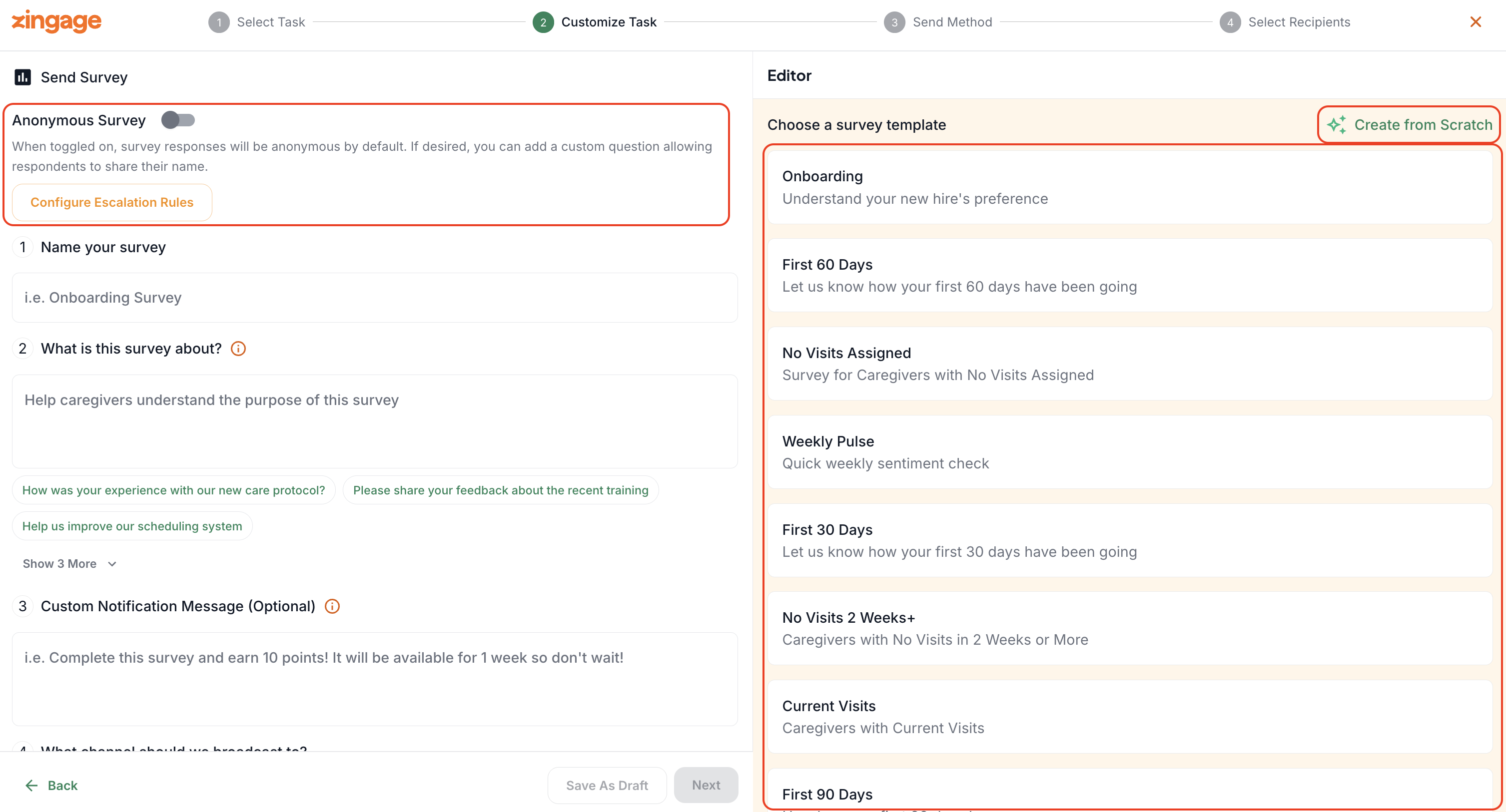Click the Next button

(706, 785)
